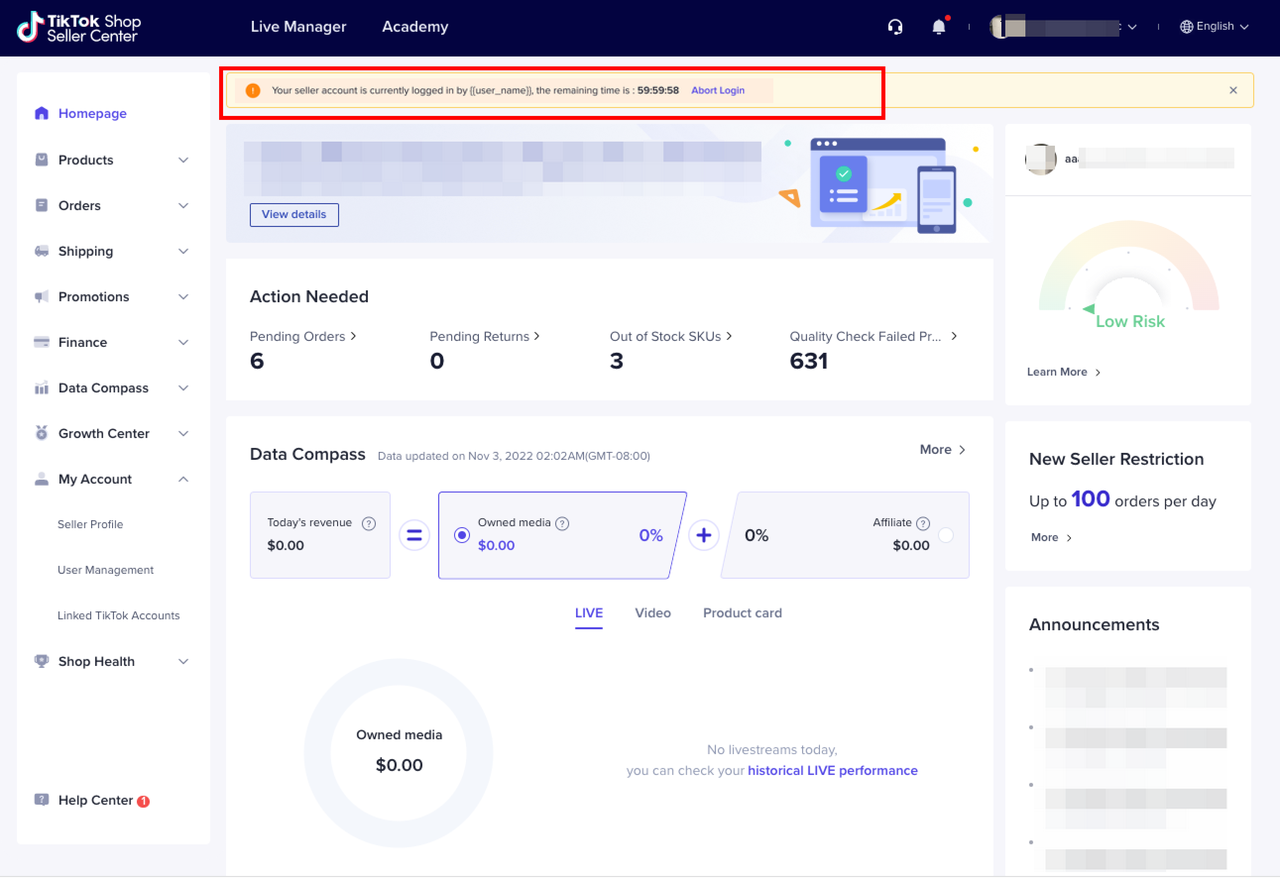Viewport: 1280px width, 878px height.
Task: Select the Owned media radio button
Action: [462, 535]
